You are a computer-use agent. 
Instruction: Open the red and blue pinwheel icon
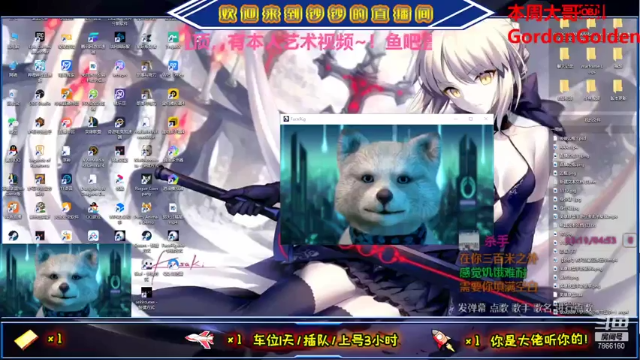(x=120, y=180)
